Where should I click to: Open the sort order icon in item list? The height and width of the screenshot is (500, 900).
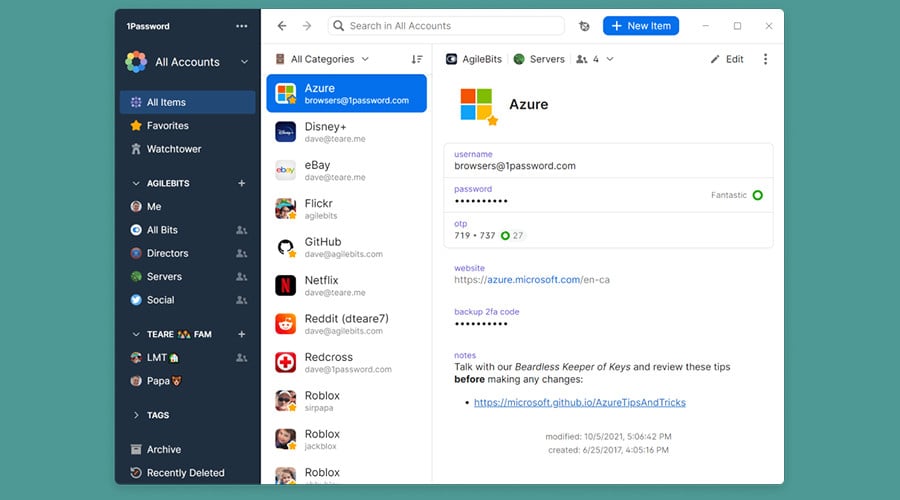pyautogui.click(x=417, y=59)
